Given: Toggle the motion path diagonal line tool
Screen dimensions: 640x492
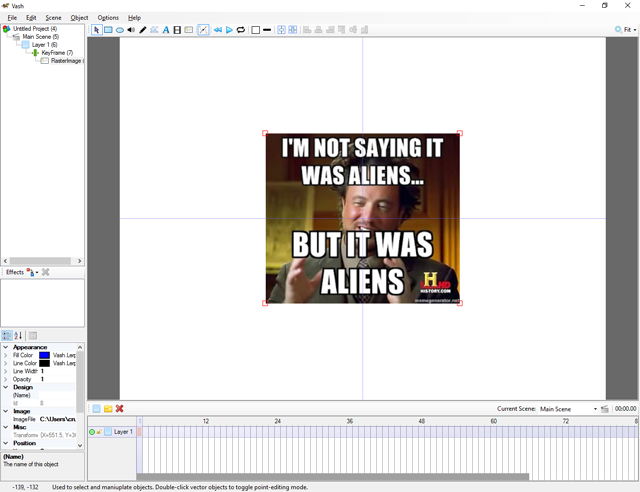Looking at the screenshot, I should coord(203,30).
